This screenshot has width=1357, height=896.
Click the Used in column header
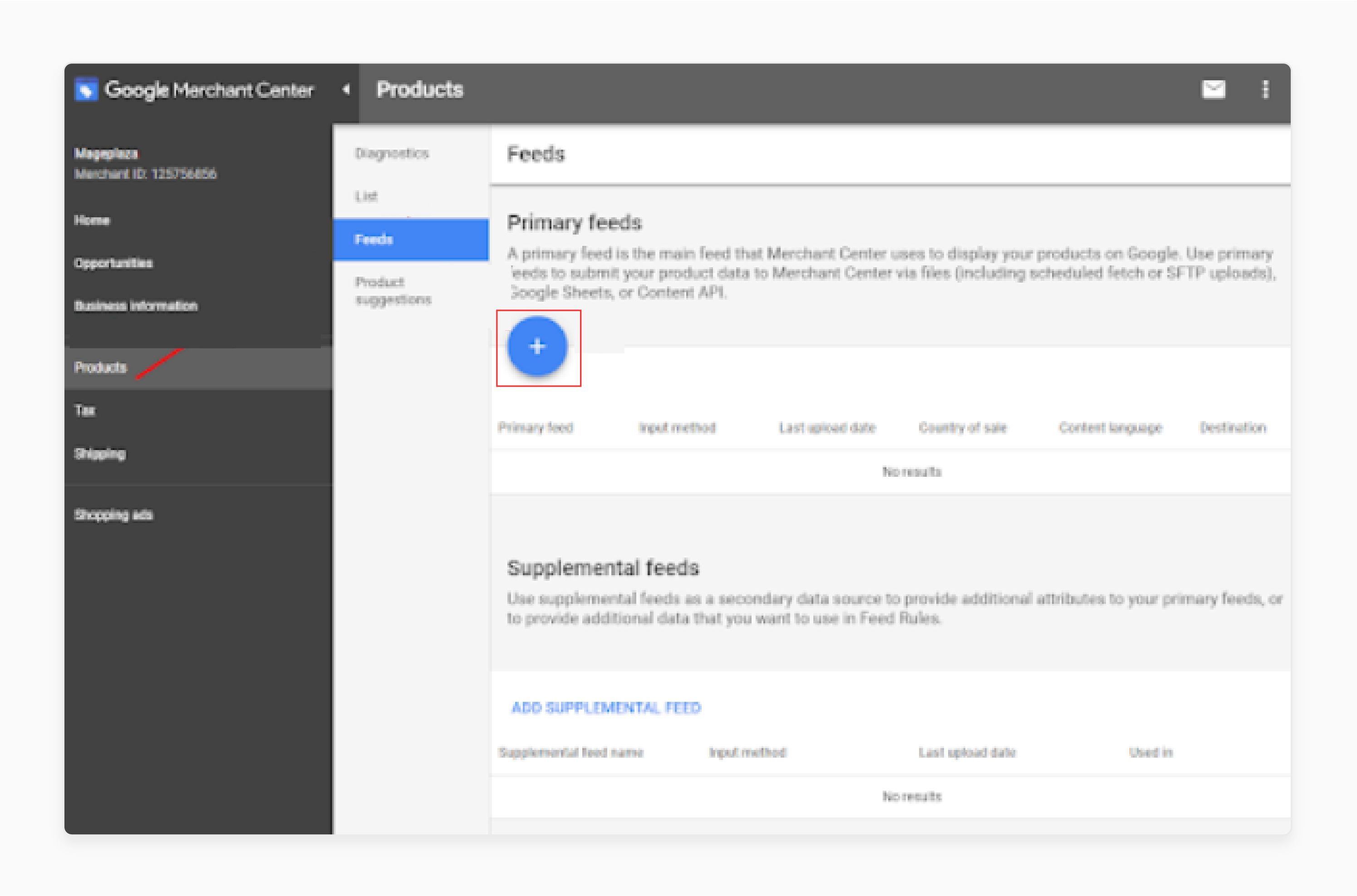click(1150, 752)
